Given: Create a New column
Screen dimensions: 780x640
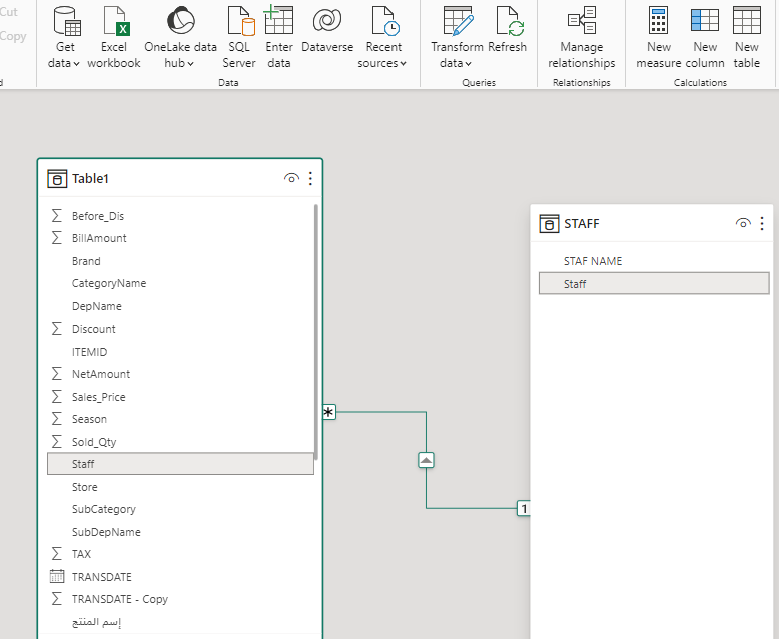Looking at the screenshot, I should pos(705,38).
